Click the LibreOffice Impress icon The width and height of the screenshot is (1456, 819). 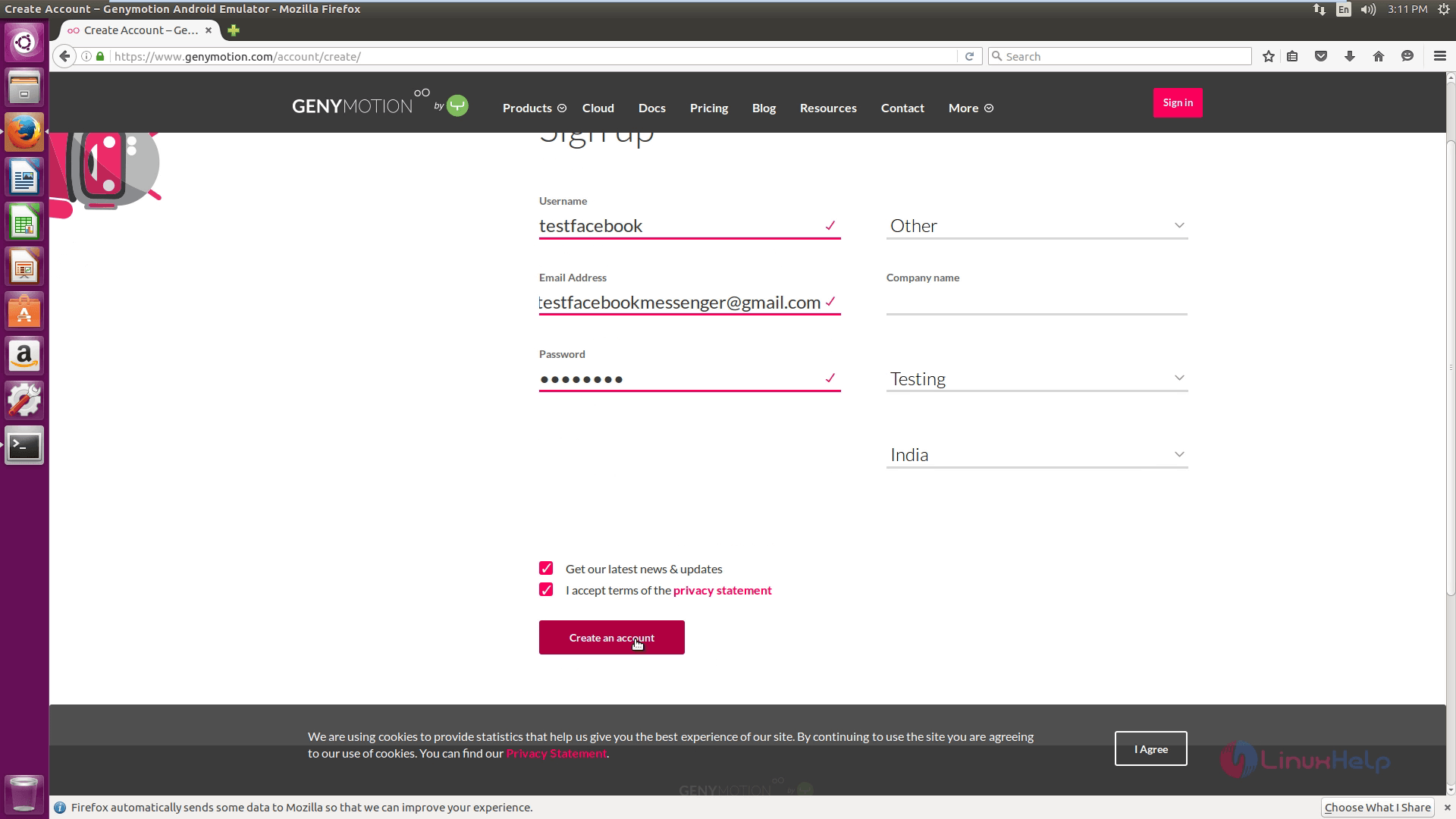[24, 268]
